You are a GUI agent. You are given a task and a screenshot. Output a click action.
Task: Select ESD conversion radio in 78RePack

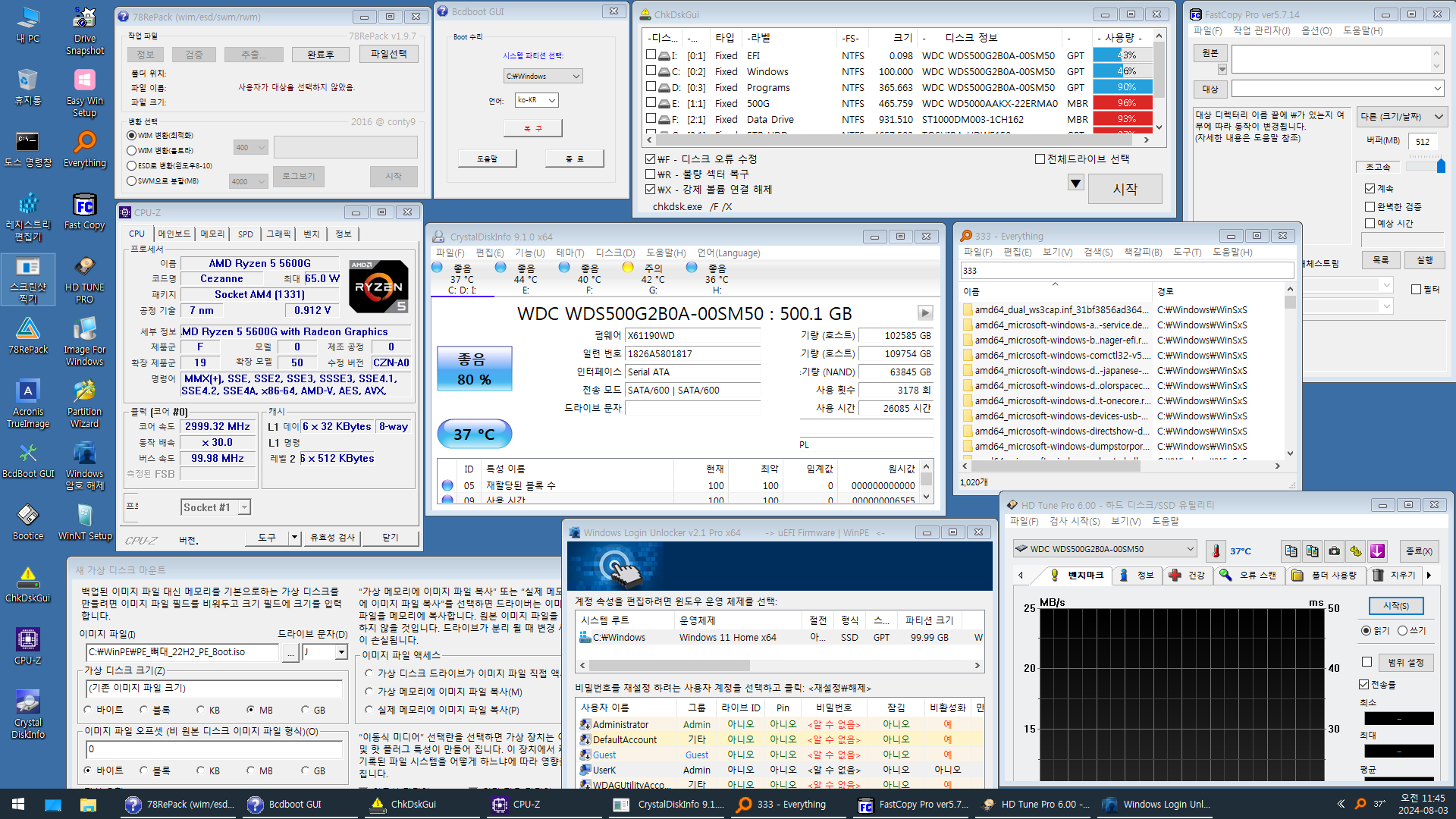point(132,165)
